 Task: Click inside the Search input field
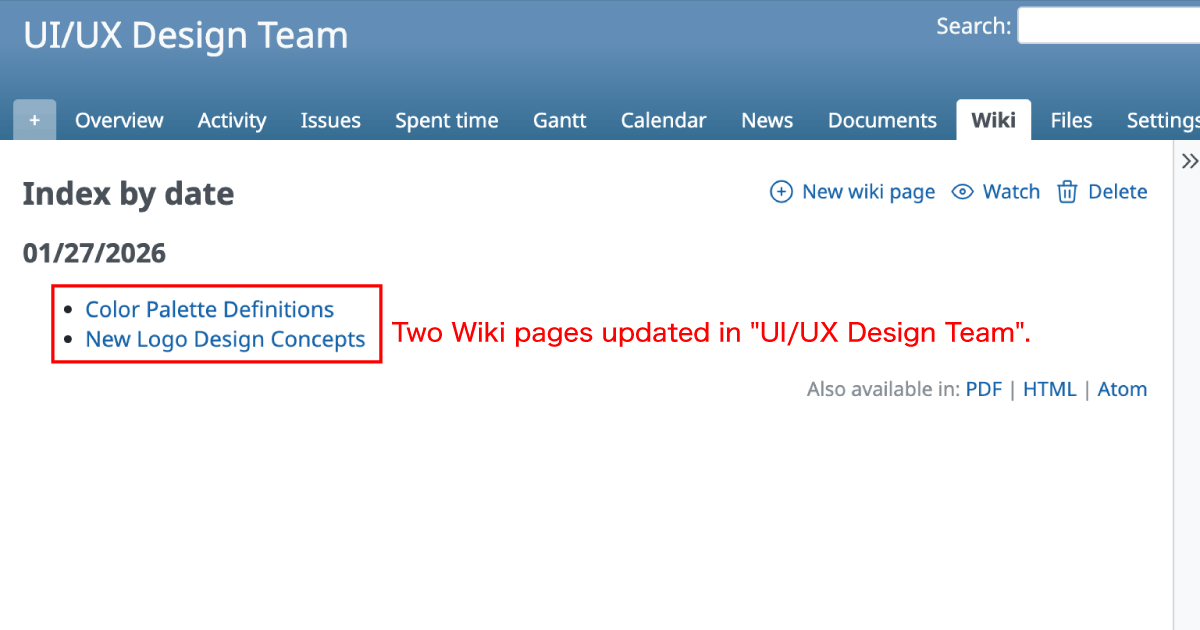pos(1108,26)
